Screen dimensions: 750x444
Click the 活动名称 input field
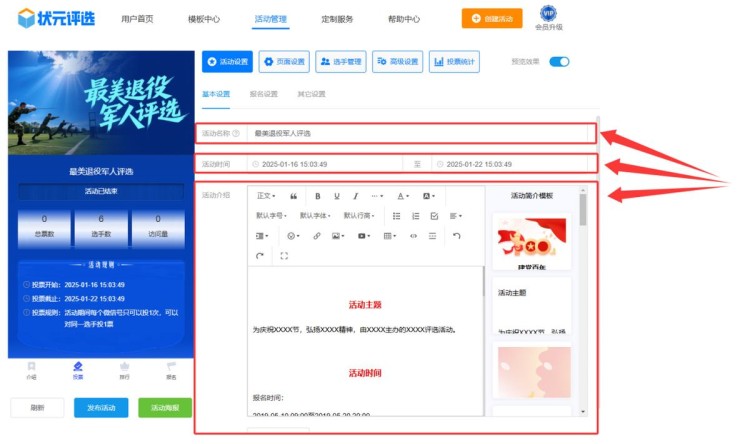(x=420, y=133)
